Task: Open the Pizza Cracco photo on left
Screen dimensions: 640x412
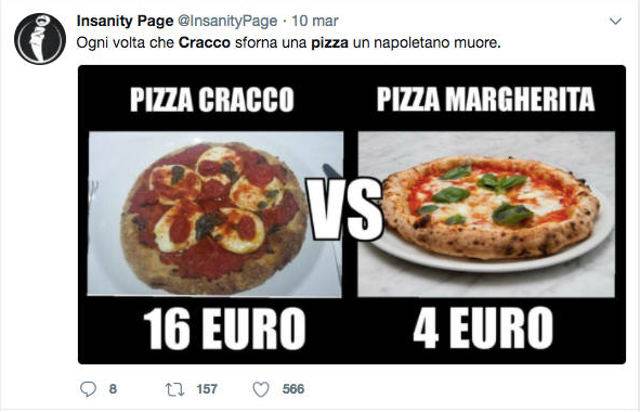Action: 215,214
